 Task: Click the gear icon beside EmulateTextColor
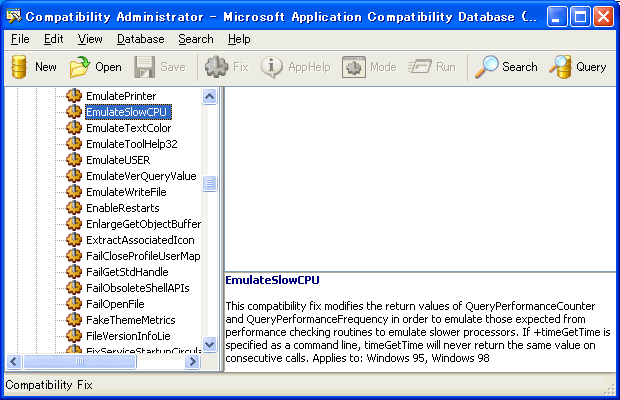[74, 128]
